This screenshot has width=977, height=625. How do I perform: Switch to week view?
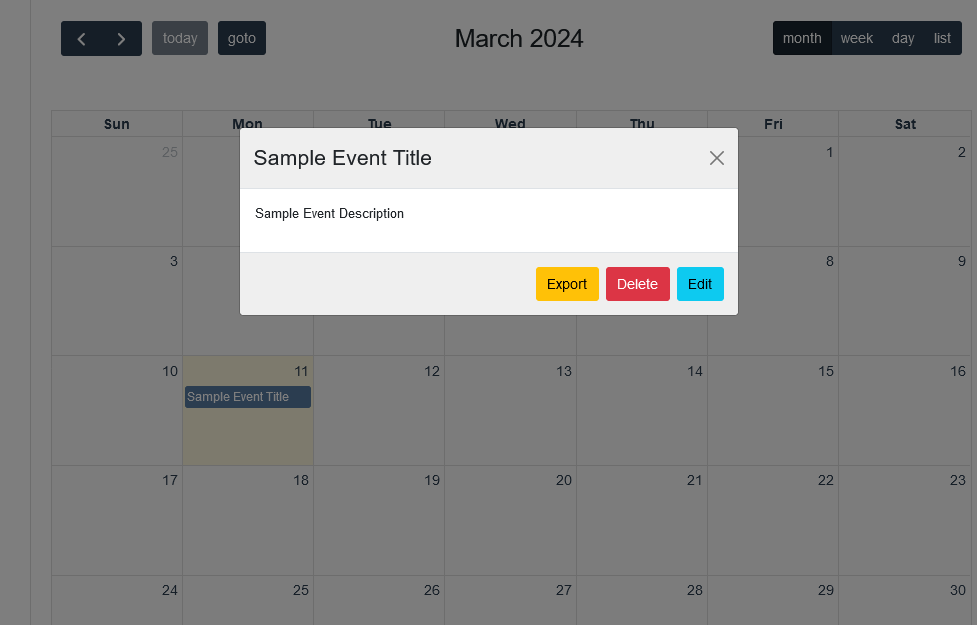pyautogui.click(x=856, y=39)
